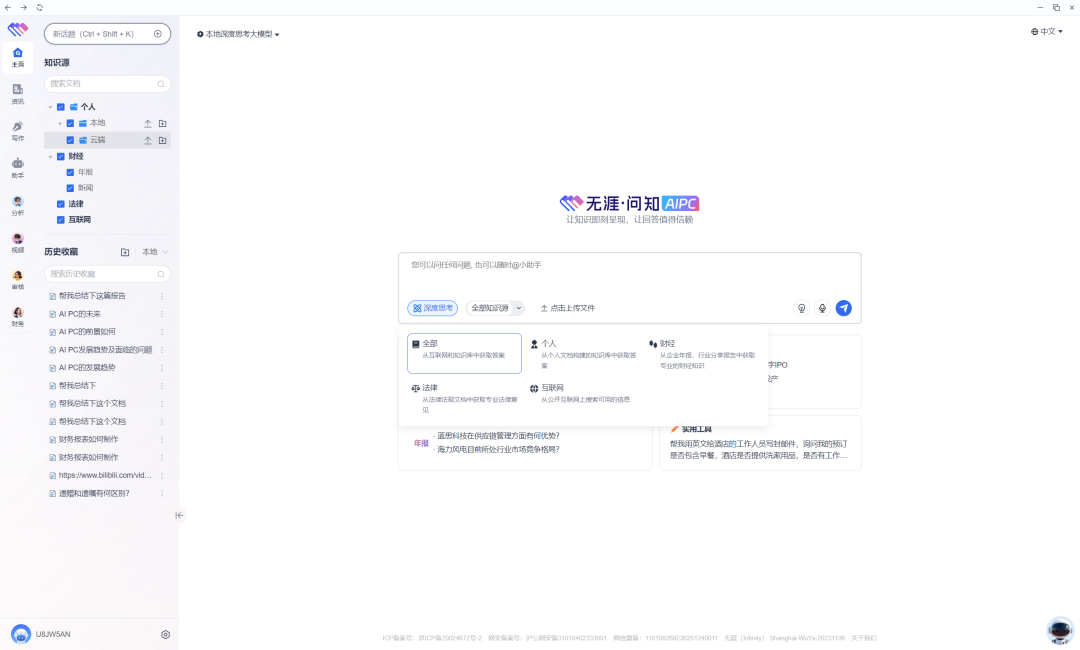Open the 视频 video avatar icon
The height and width of the screenshot is (650, 1080).
(18, 242)
